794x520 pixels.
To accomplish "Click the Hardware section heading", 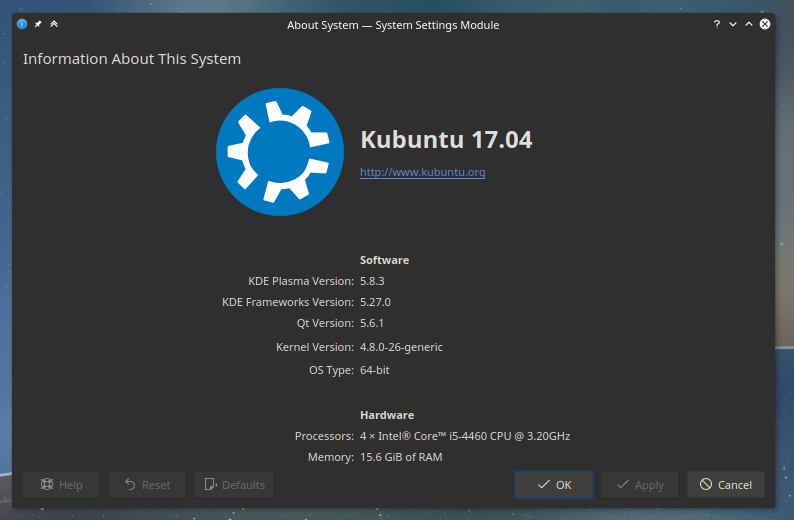I will click(387, 415).
